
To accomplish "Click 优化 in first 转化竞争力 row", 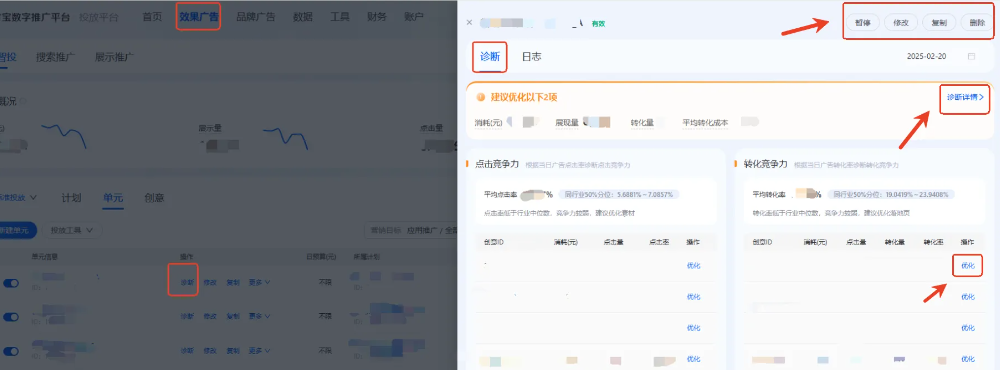I will pos(967,265).
